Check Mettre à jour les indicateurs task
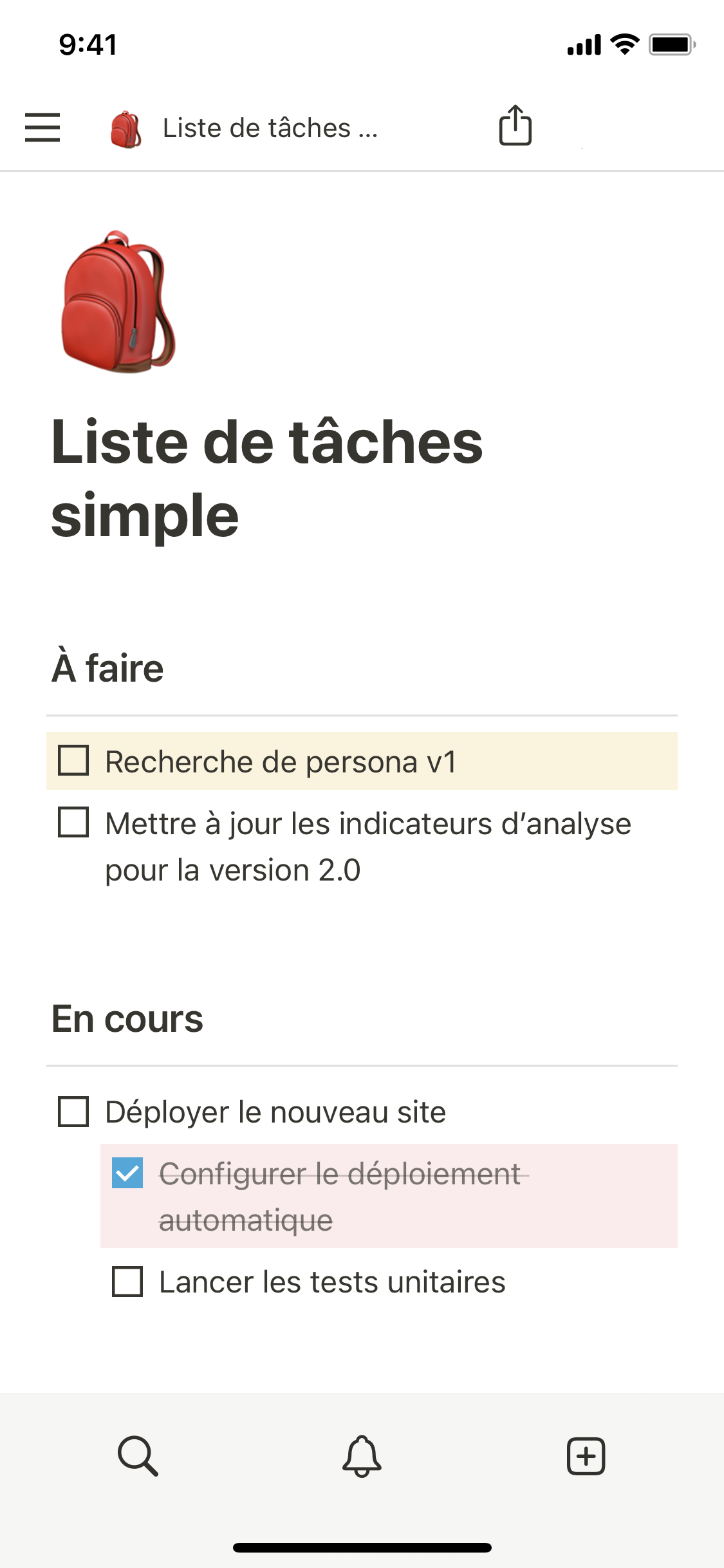 [73, 823]
